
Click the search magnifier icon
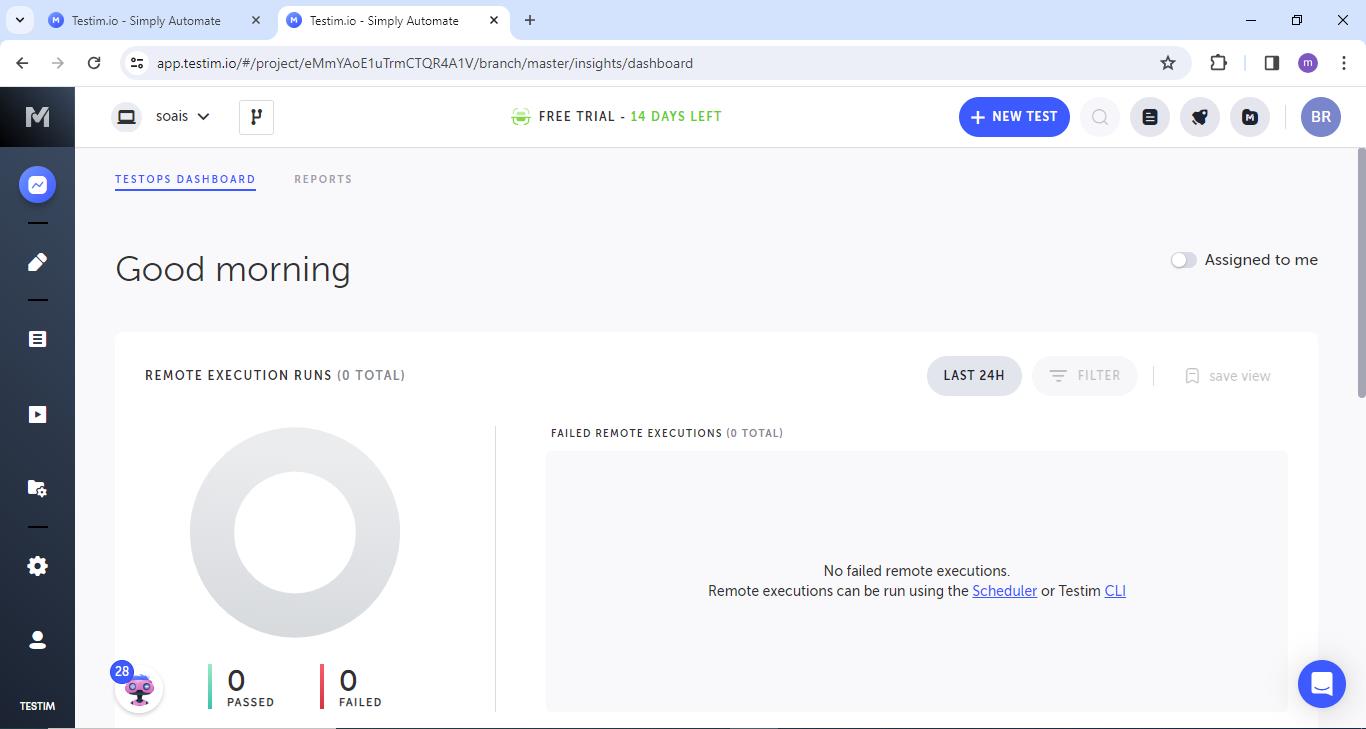[x=1099, y=117]
